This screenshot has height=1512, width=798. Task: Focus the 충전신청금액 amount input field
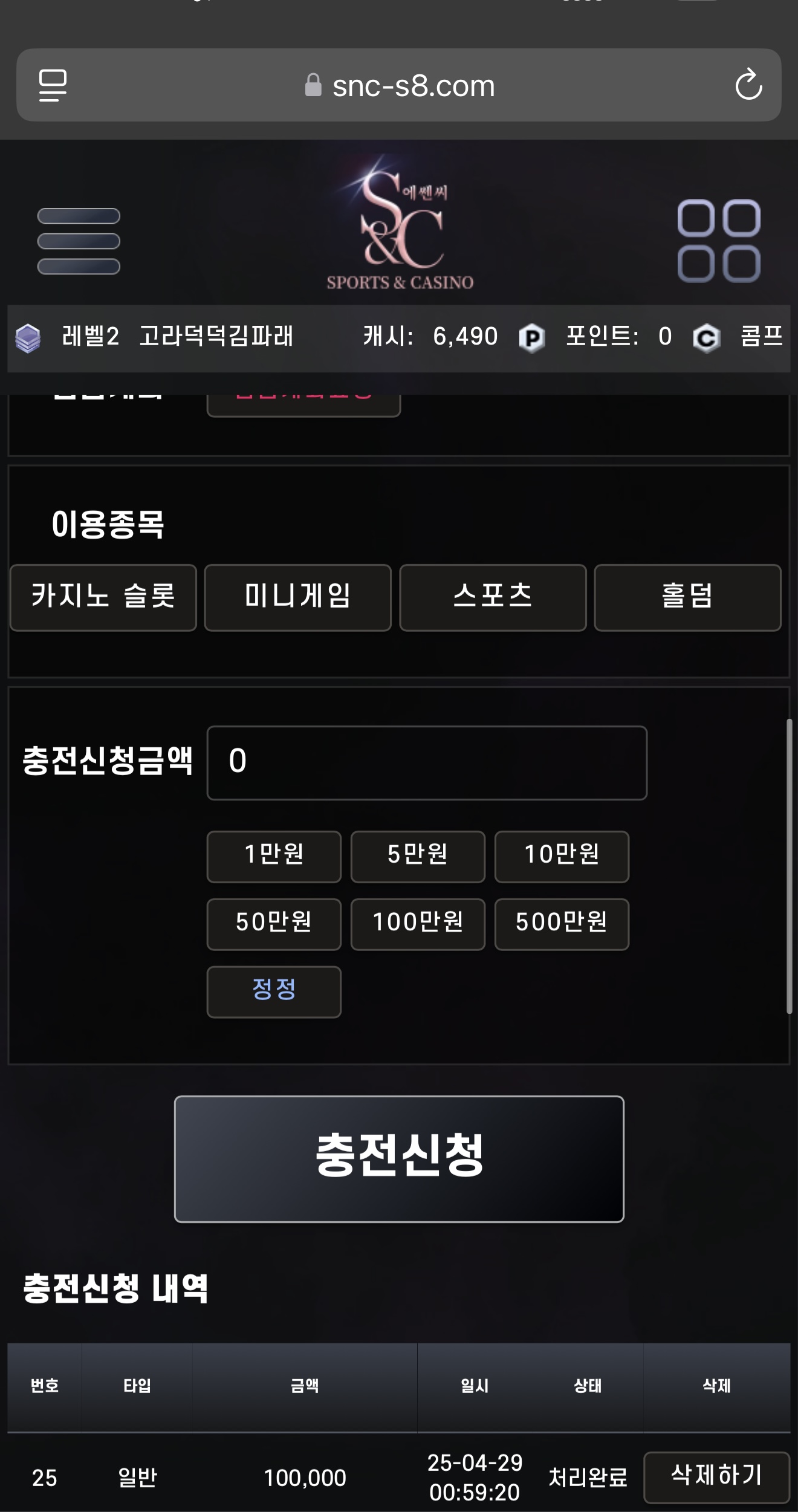tap(427, 763)
